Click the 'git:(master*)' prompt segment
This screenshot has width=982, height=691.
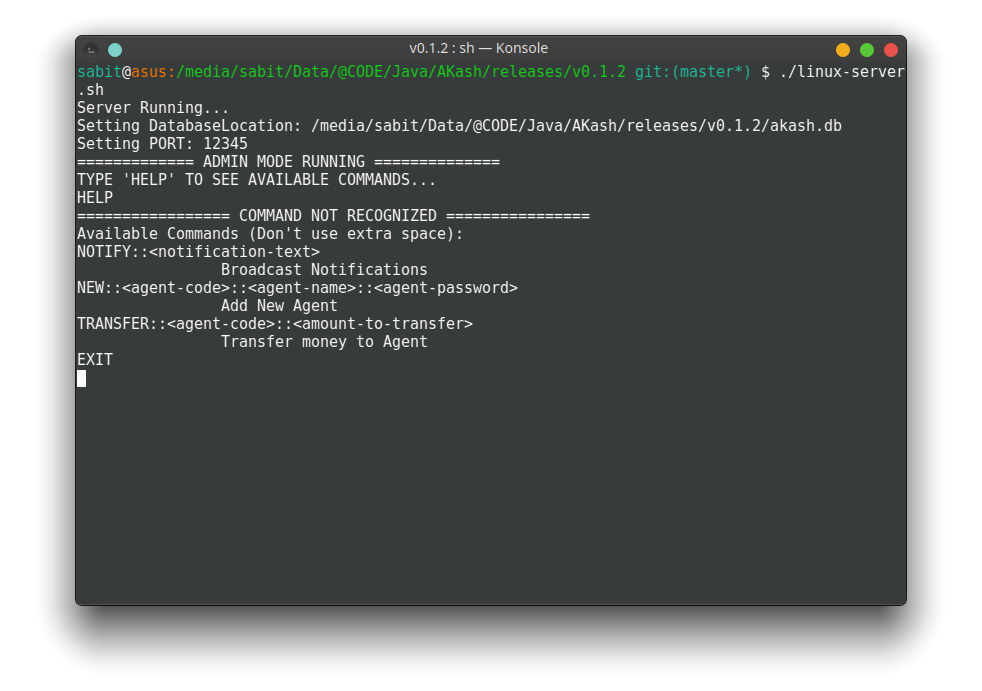(693, 72)
